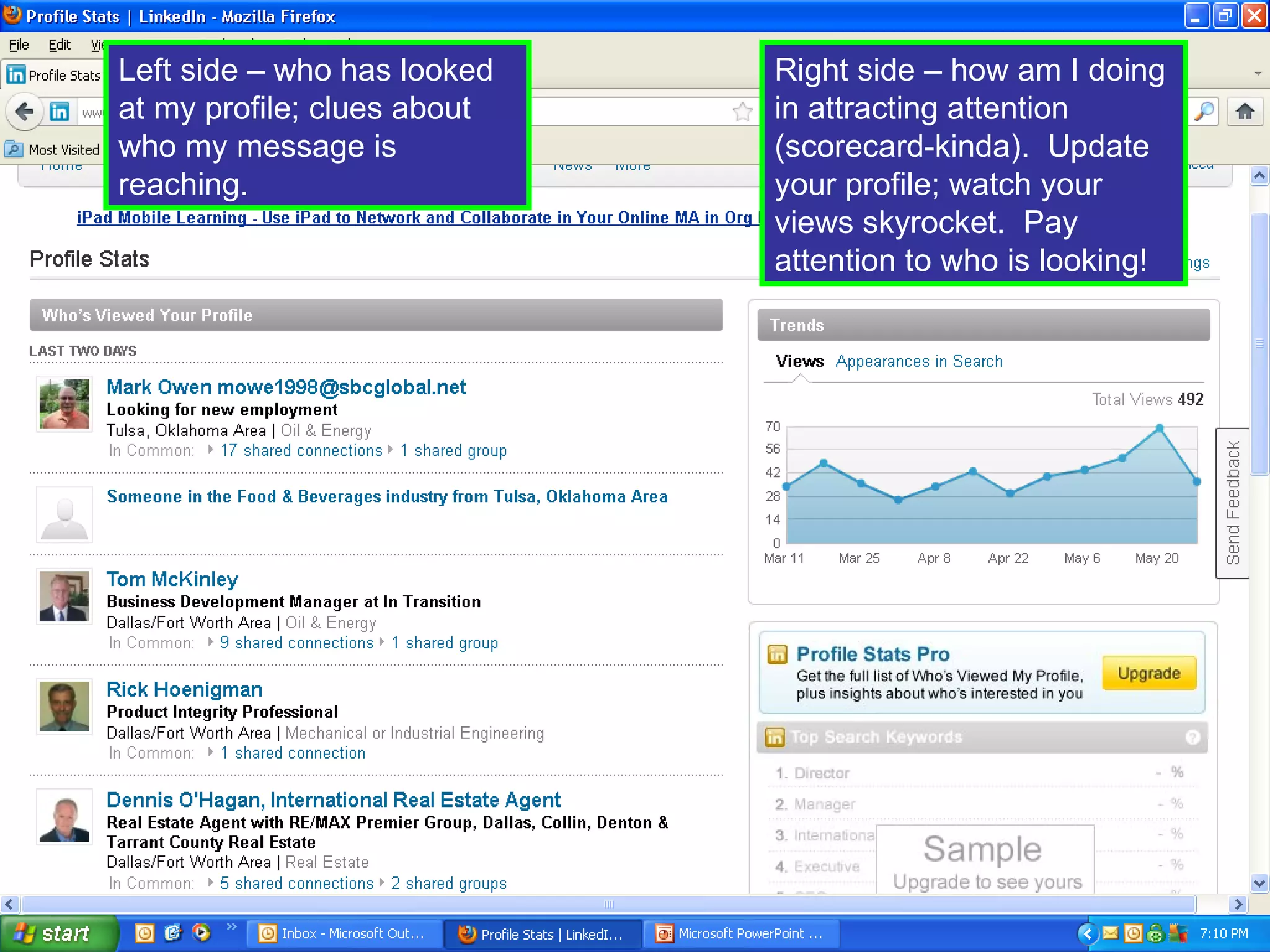Open the Food & Beverages industry viewer link
The width and height of the screenshot is (1270, 952).
point(387,496)
